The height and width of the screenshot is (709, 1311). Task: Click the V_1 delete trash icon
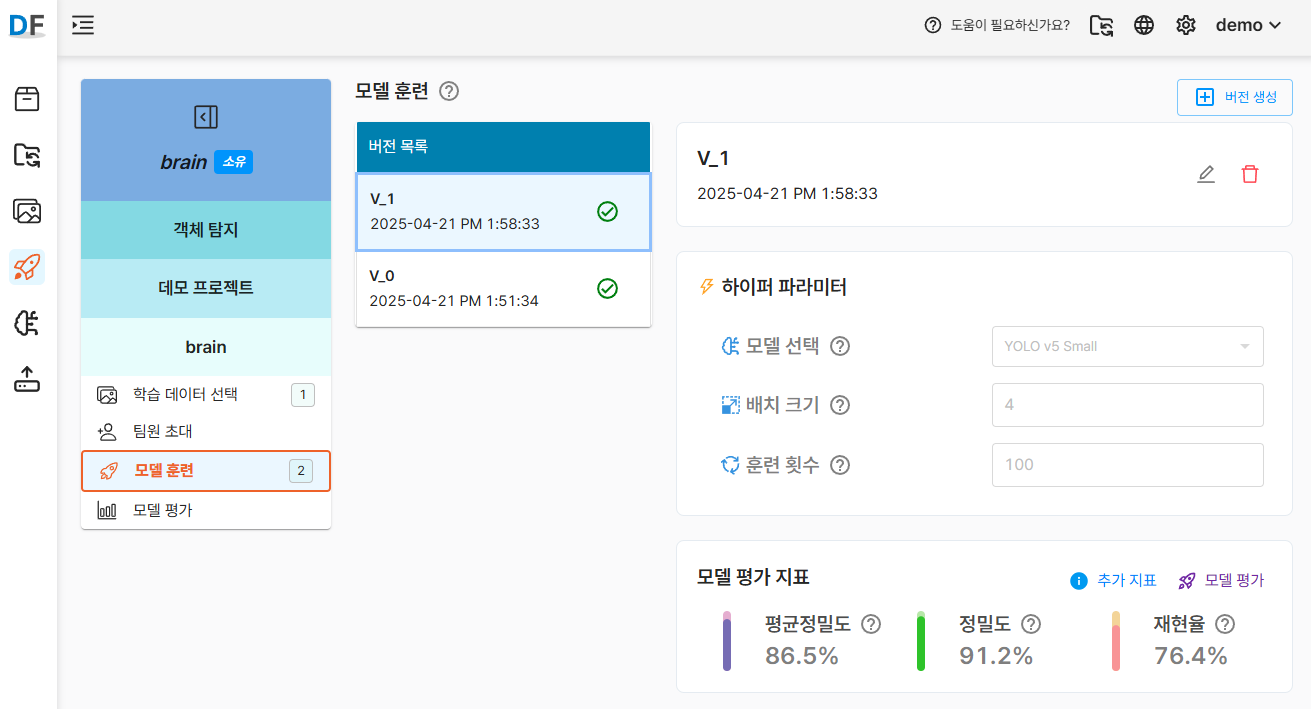[x=1250, y=174]
